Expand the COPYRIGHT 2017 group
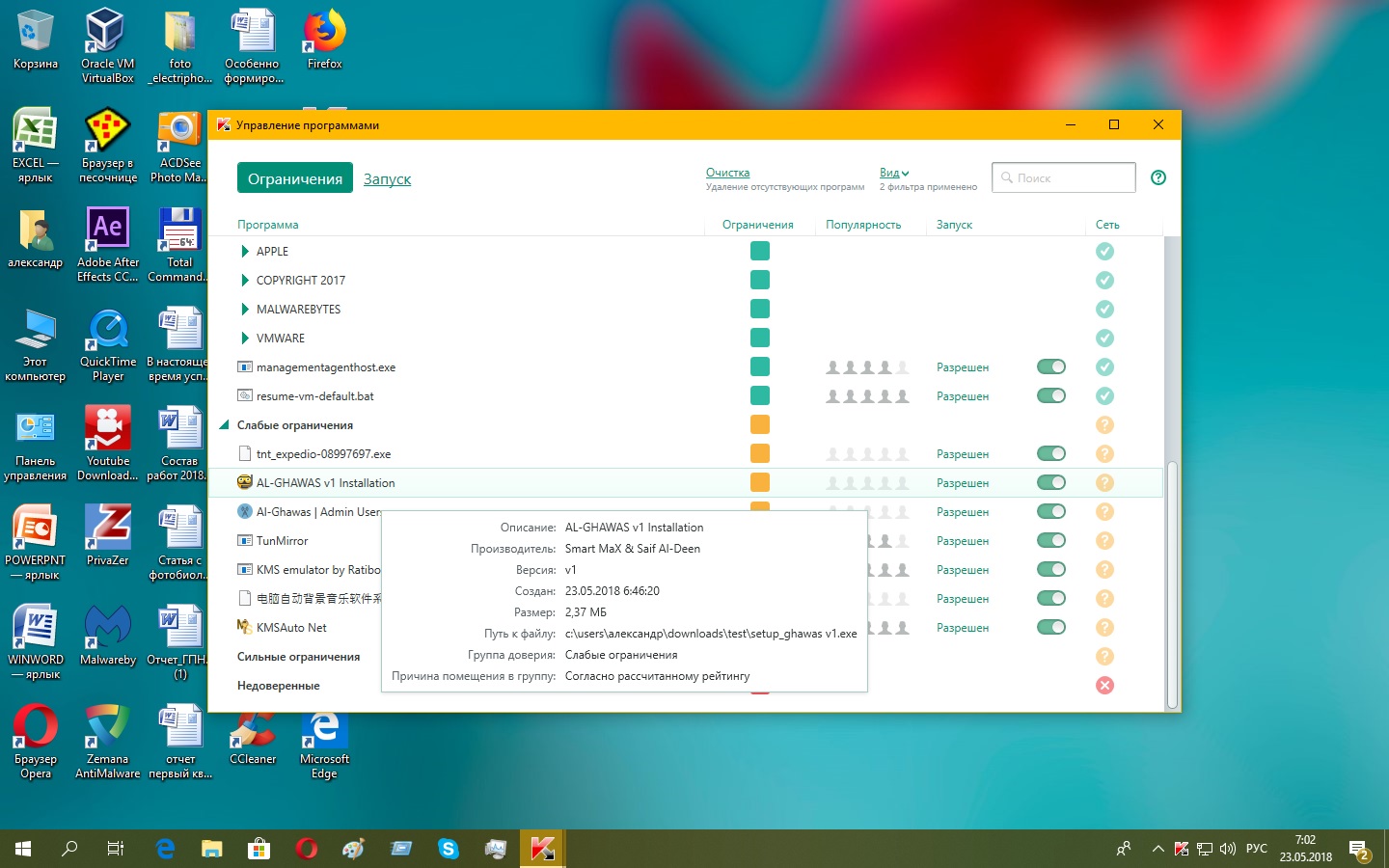The width and height of the screenshot is (1389, 868). [x=245, y=280]
